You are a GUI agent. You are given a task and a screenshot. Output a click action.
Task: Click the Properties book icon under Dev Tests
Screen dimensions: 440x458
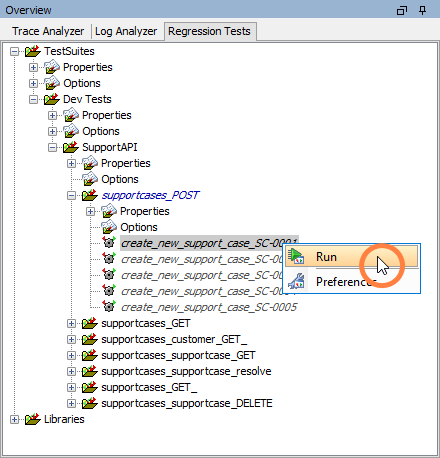[71, 115]
